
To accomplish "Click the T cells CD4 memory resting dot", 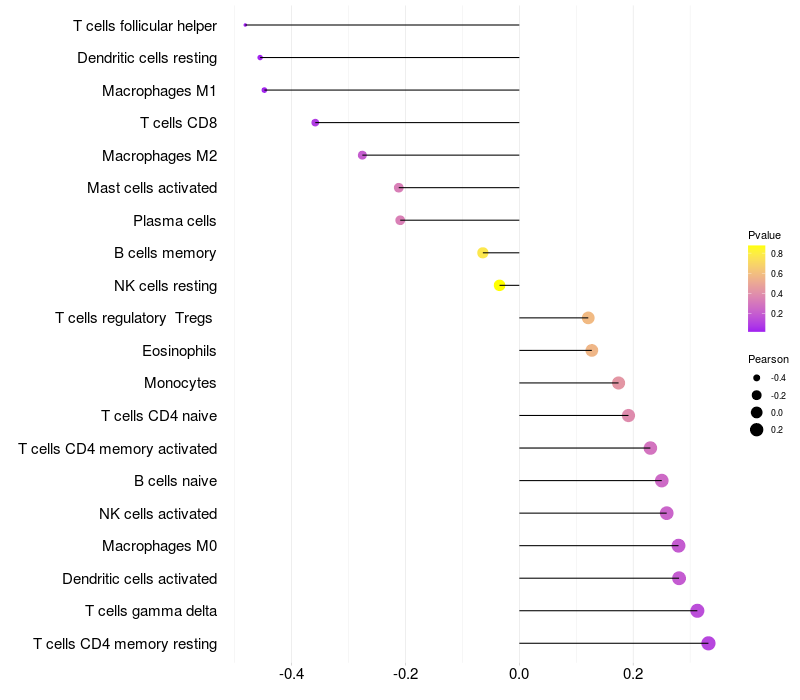I will point(708,643).
